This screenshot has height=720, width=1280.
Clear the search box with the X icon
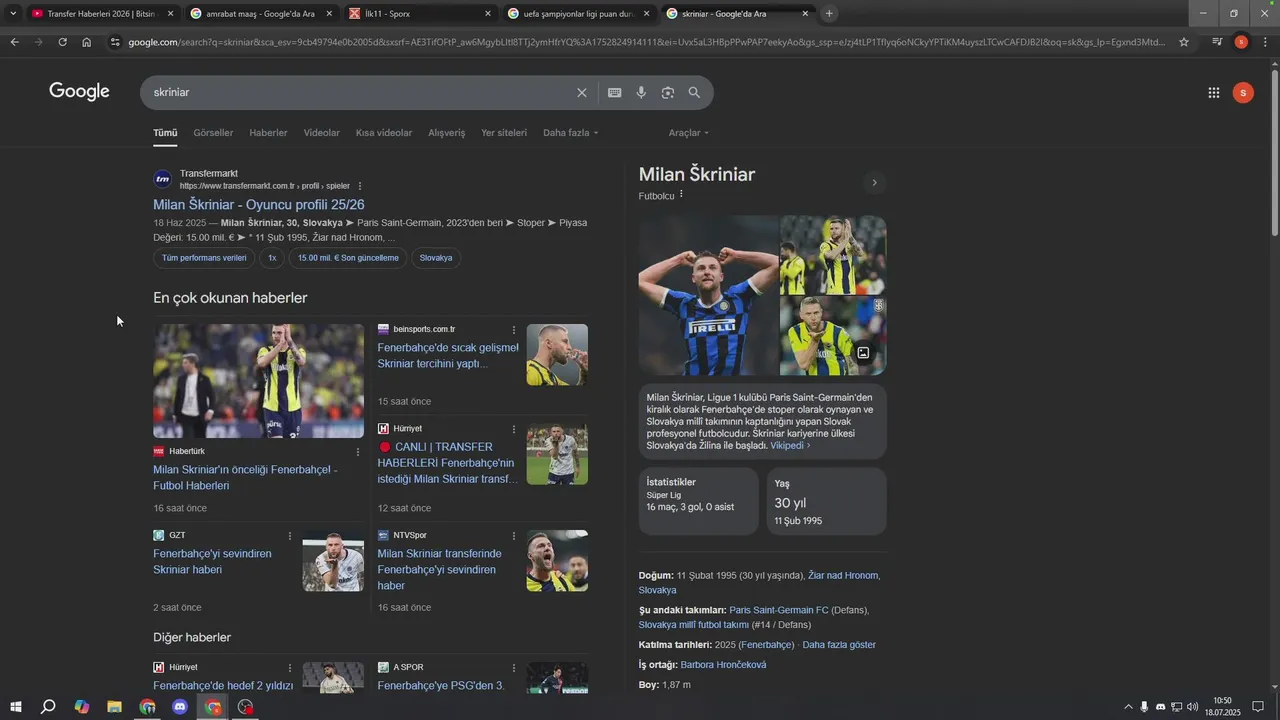(581, 93)
